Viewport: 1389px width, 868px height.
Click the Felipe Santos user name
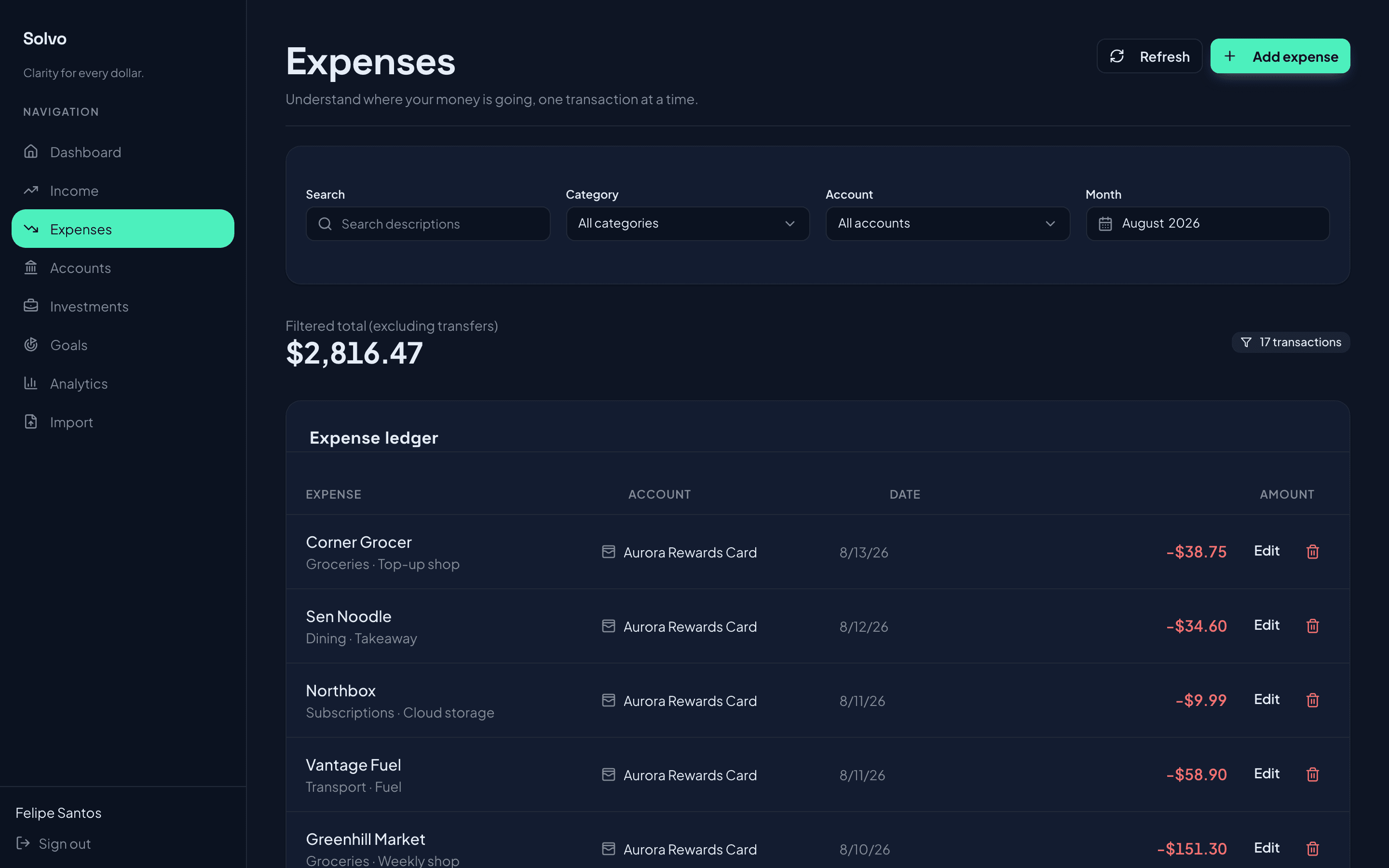tap(58, 813)
